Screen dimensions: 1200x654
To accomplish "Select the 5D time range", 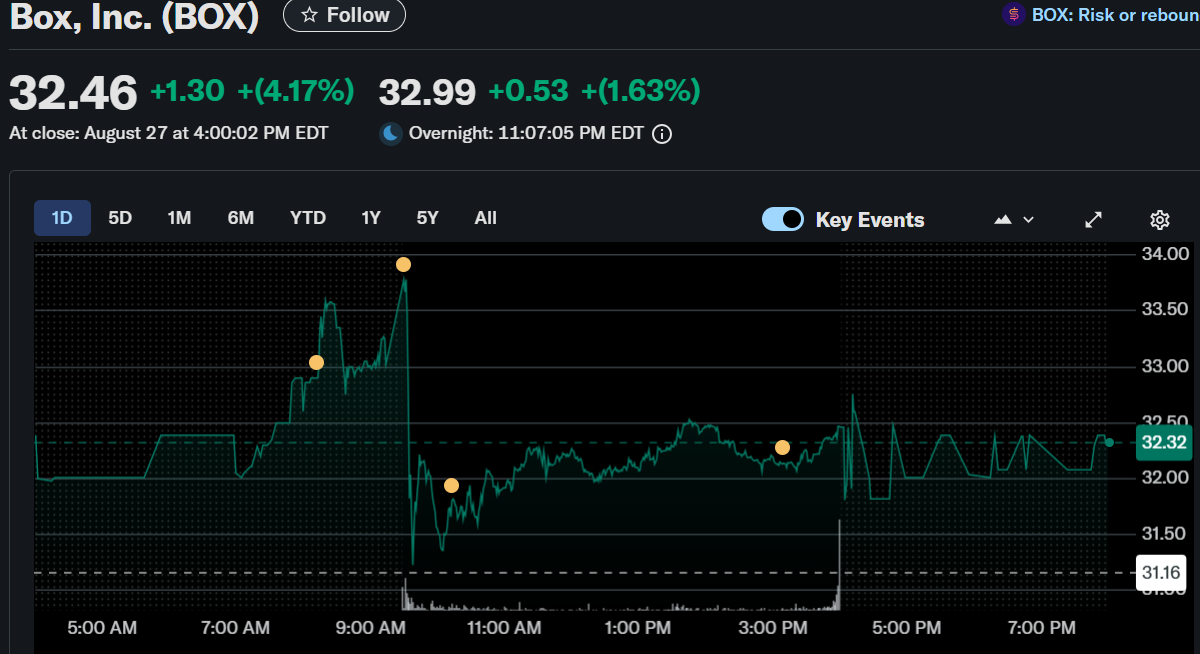I will point(120,218).
